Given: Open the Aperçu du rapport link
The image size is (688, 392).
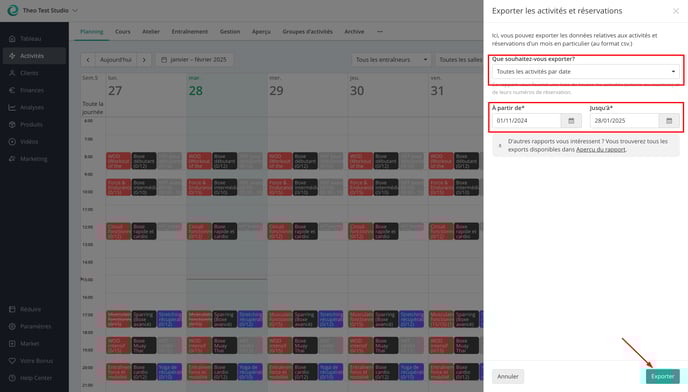Looking at the screenshot, I should pyautogui.click(x=600, y=149).
